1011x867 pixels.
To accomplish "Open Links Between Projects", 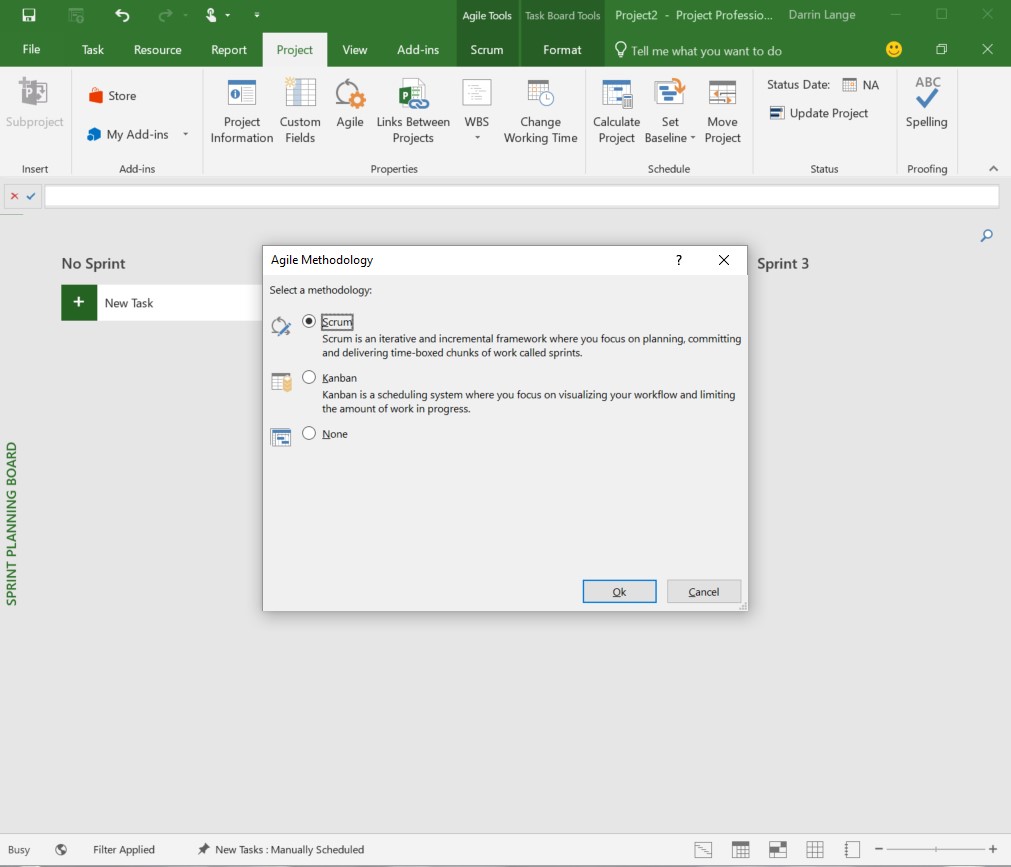I will [x=413, y=111].
